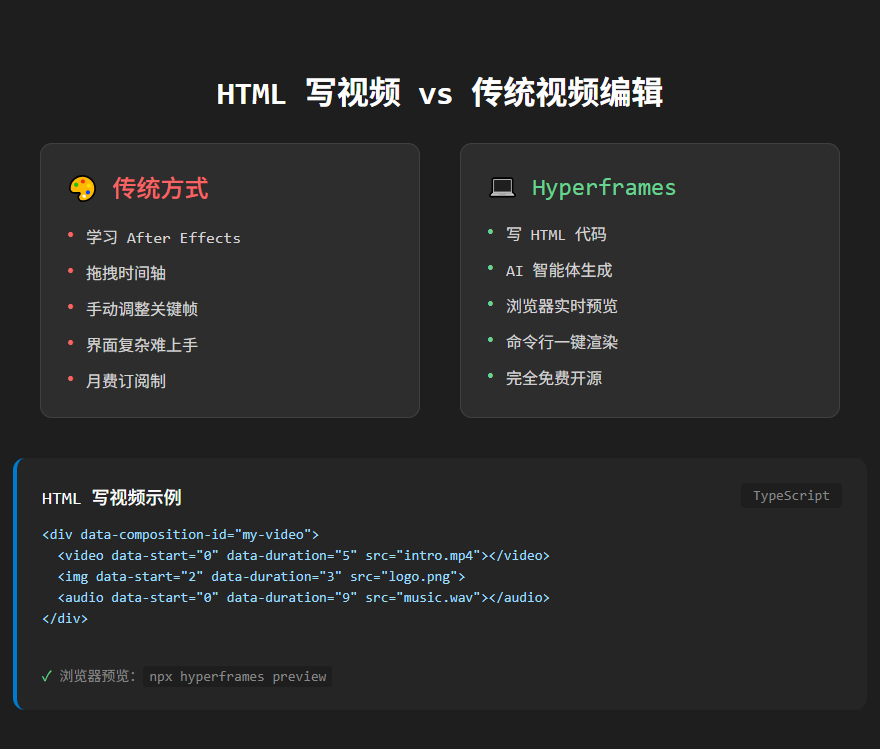880x749 pixels.
Task: Click the green bullet beside 写 HTML 代码
Action: (x=492, y=234)
